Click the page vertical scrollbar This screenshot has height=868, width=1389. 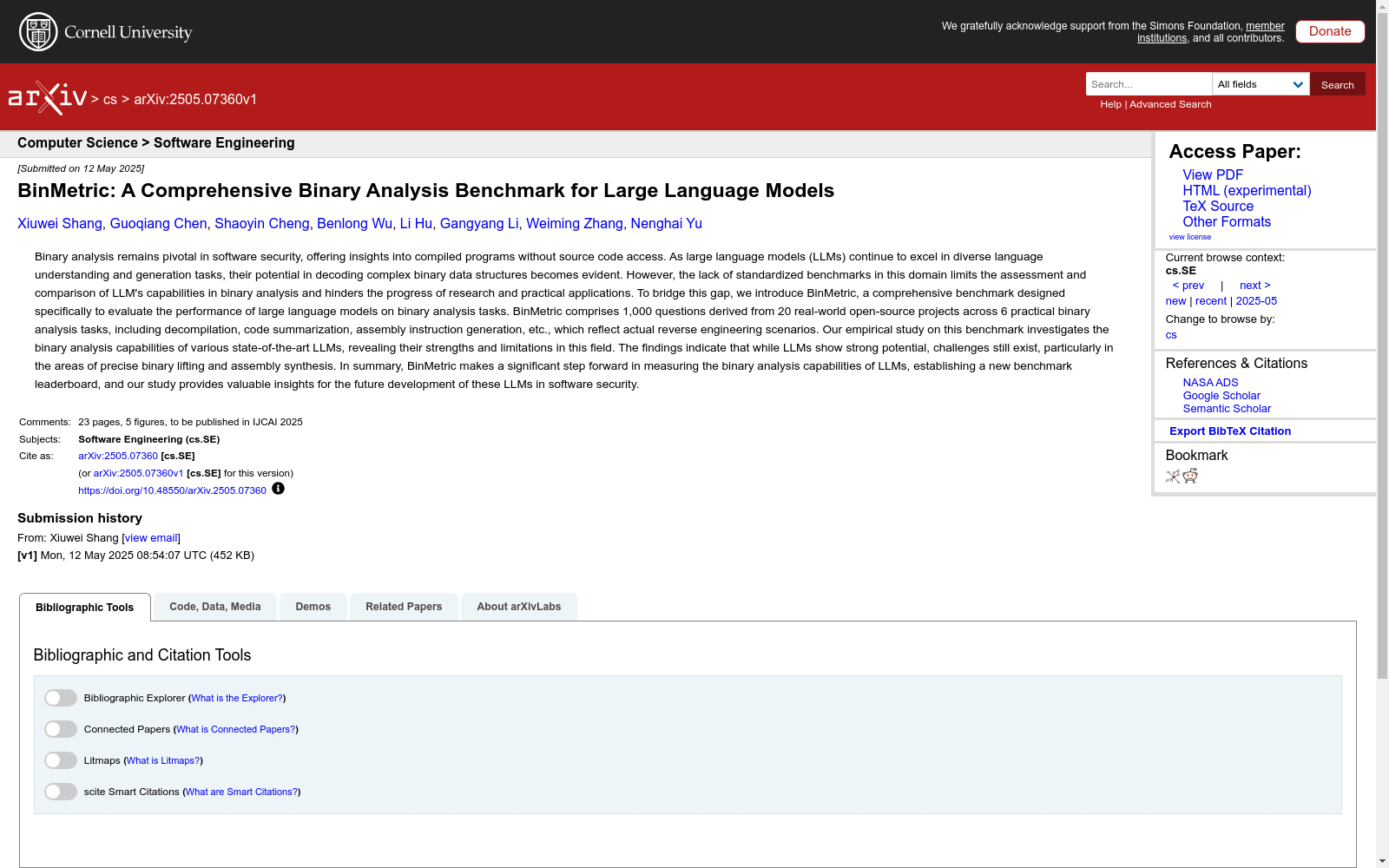coord(1382,347)
